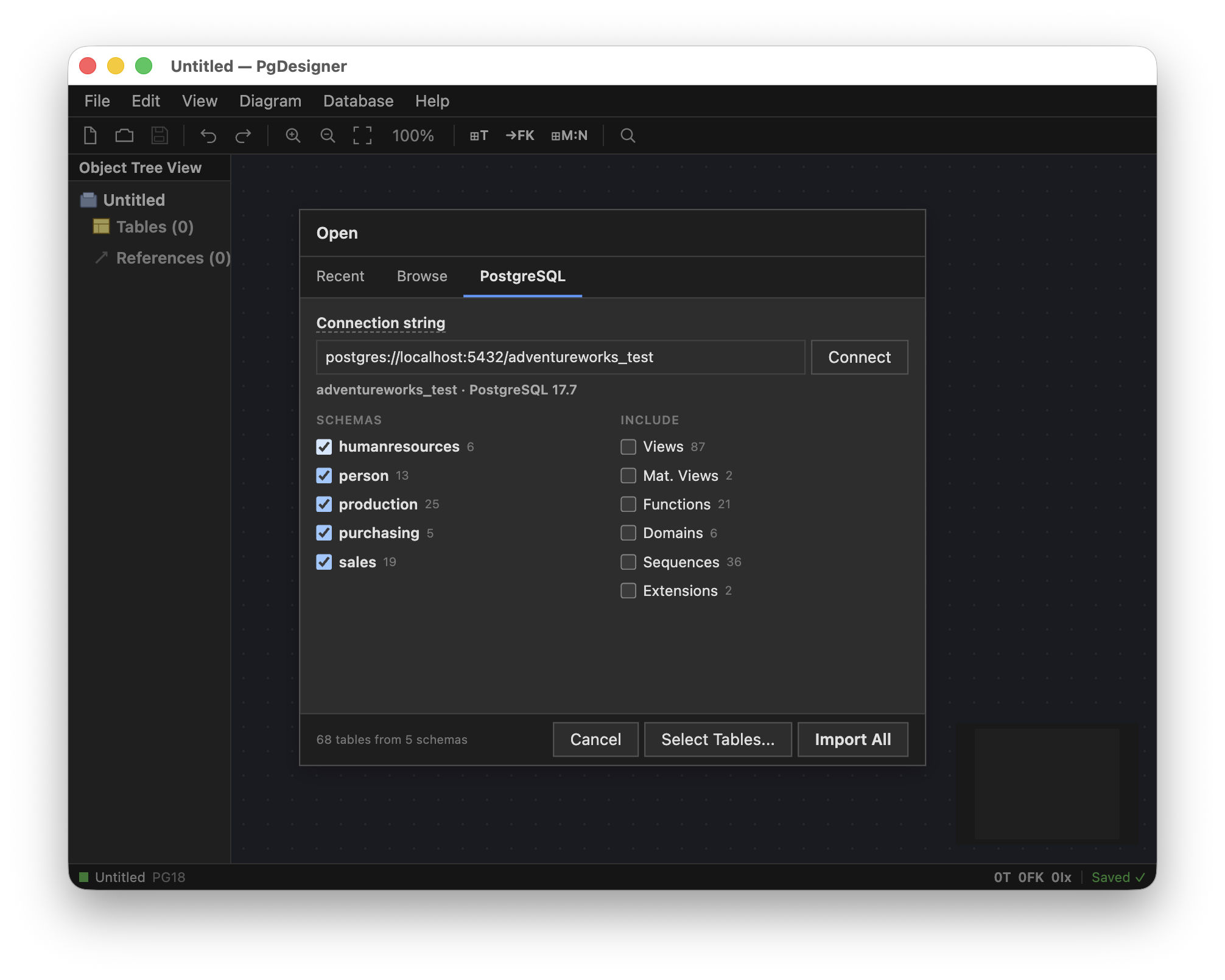Click the '68 tables from 5 schemas' text
Image resolution: width=1225 pixels, height=980 pixels.
(391, 740)
